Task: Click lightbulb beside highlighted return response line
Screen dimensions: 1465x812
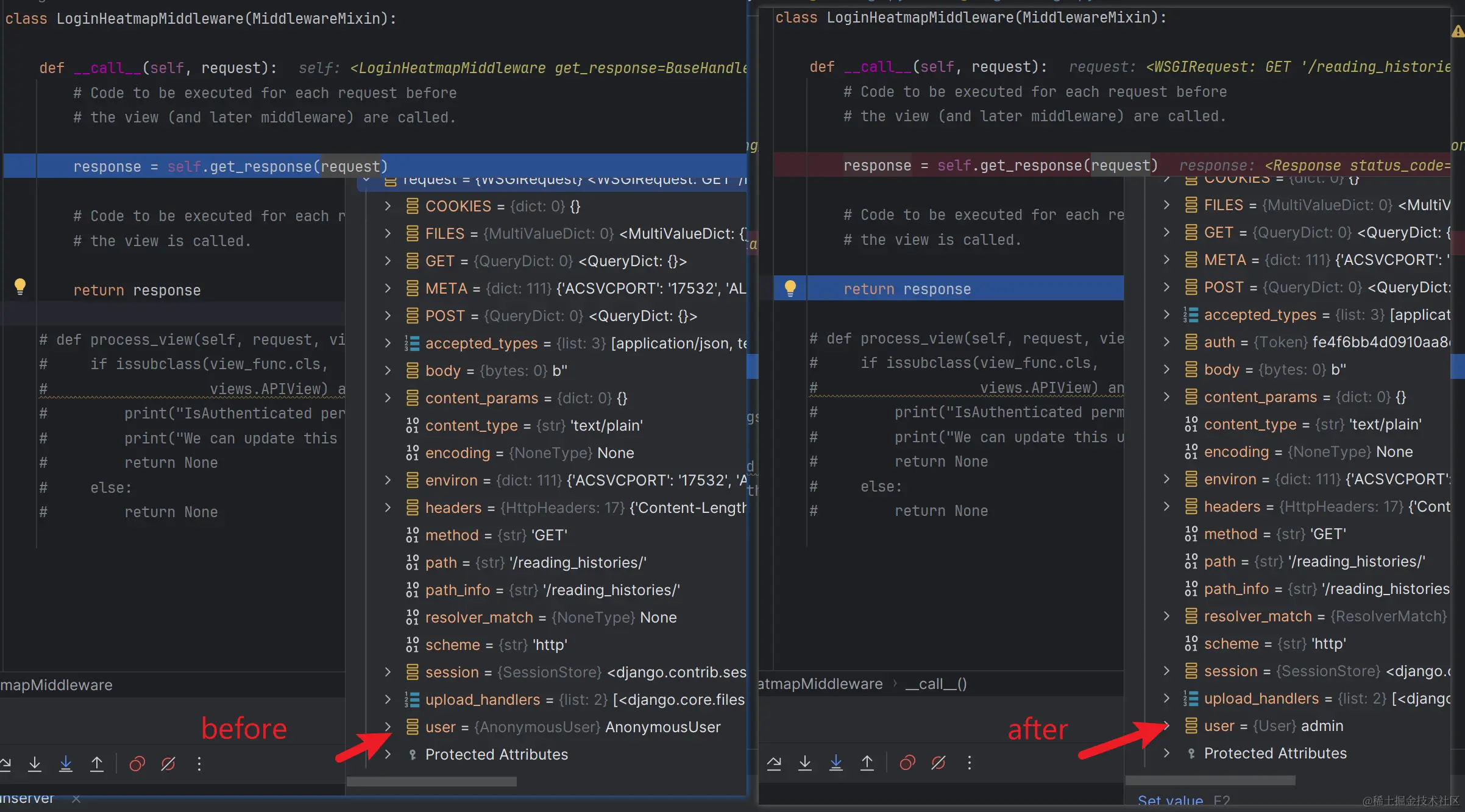Action: pos(790,288)
